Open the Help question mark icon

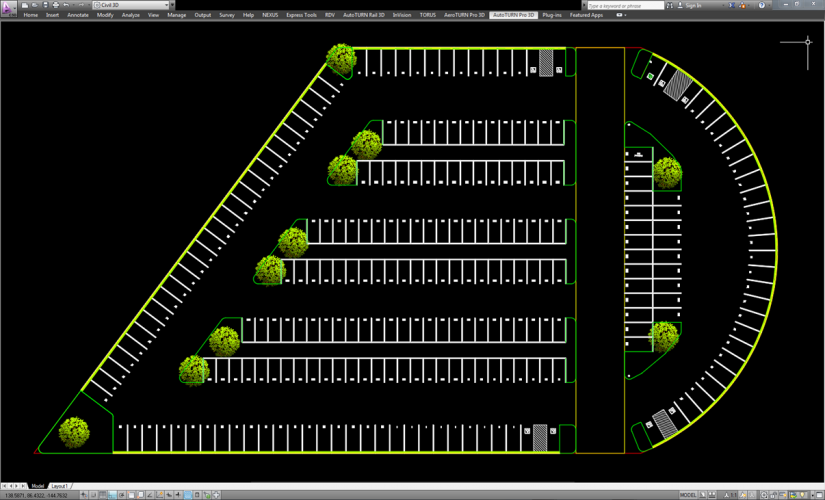point(761,5)
